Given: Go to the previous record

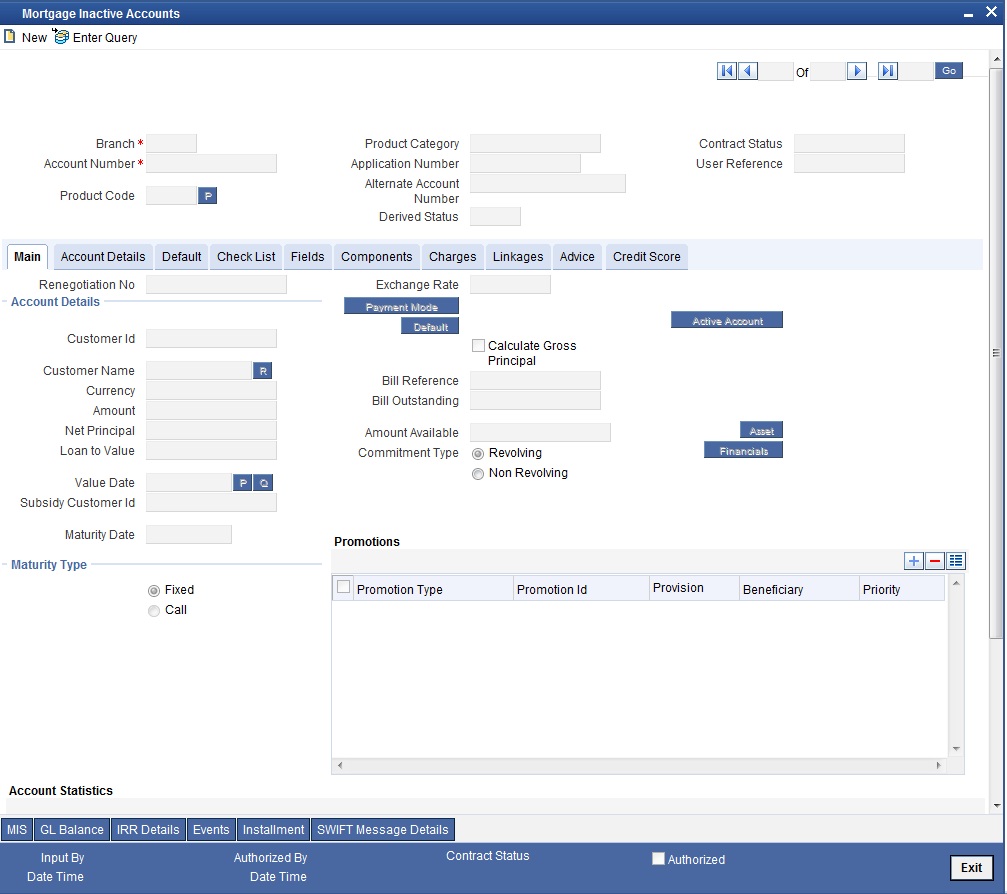Looking at the screenshot, I should click(748, 71).
